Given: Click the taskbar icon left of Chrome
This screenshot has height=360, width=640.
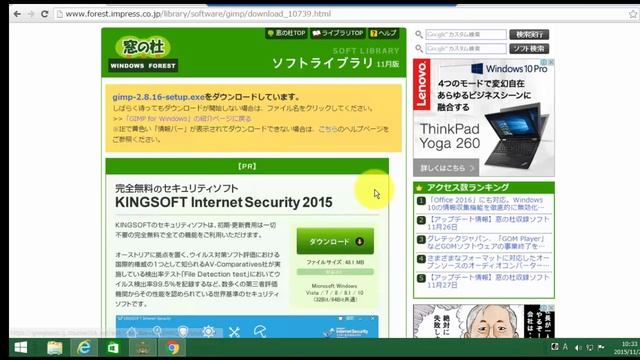Looking at the screenshot, I should pos(143,348).
